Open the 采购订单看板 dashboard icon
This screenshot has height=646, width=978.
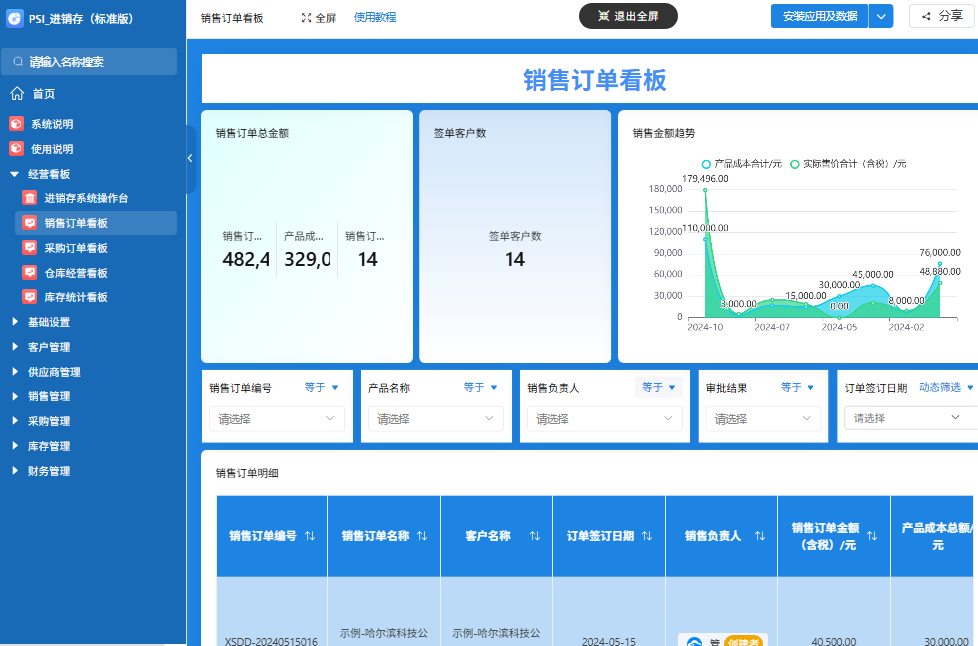click(29, 247)
